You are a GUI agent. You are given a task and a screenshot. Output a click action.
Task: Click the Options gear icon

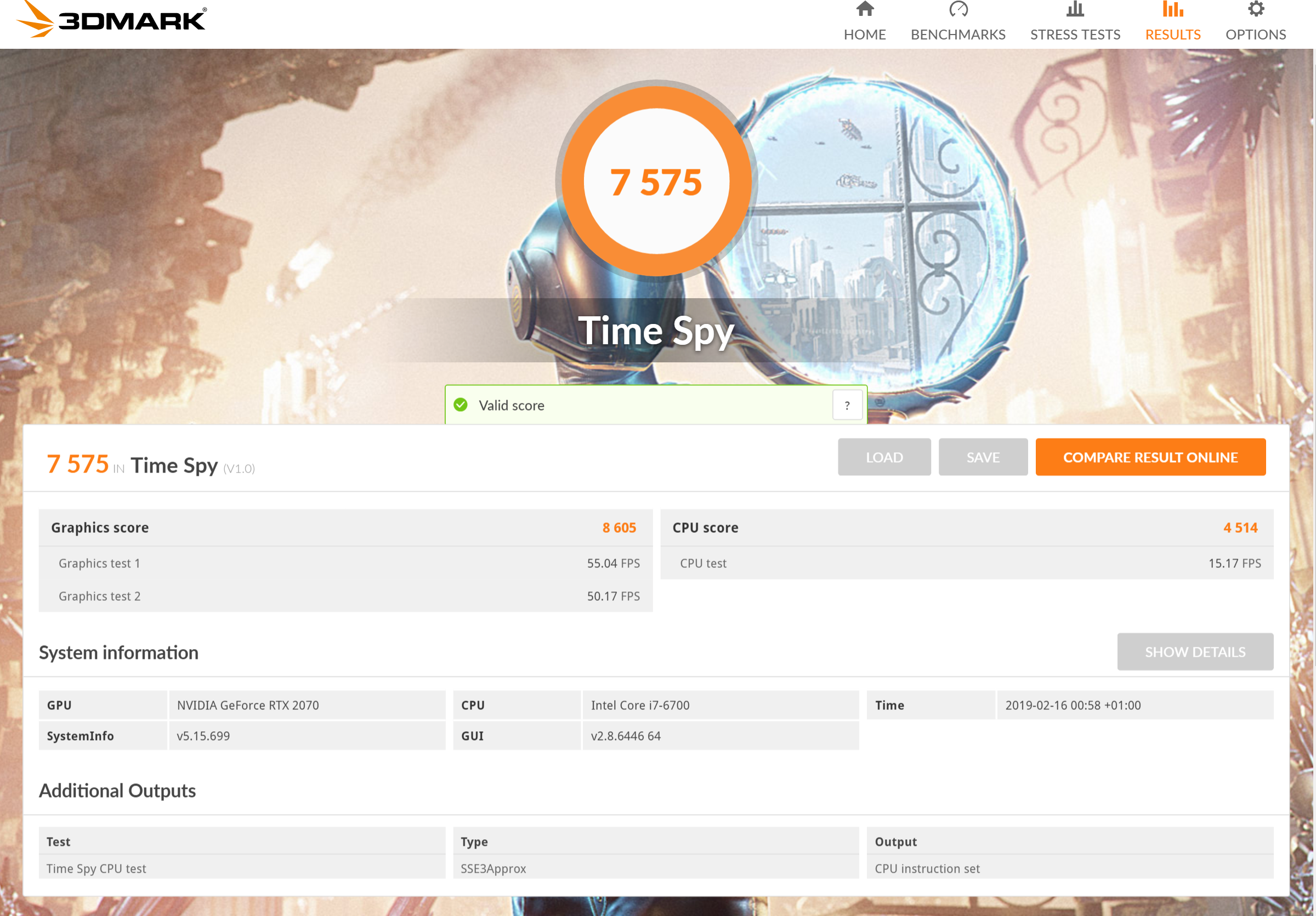[x=1255, y=10]
